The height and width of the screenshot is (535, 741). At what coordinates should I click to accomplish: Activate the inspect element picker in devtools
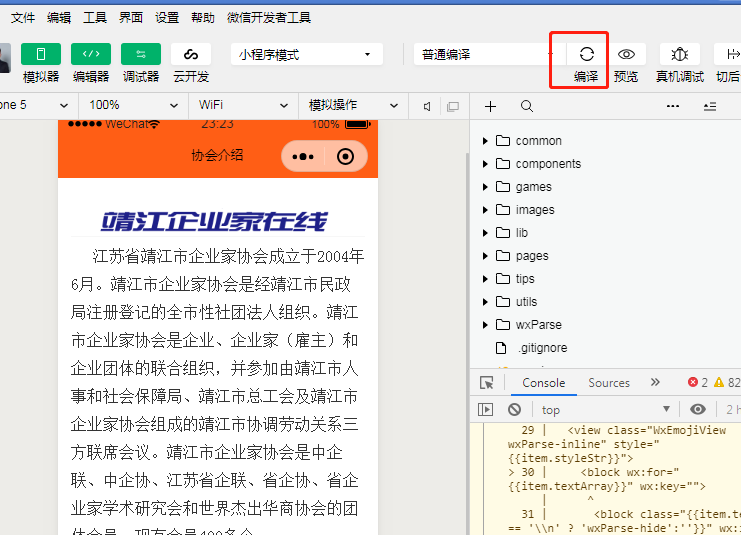487,383
